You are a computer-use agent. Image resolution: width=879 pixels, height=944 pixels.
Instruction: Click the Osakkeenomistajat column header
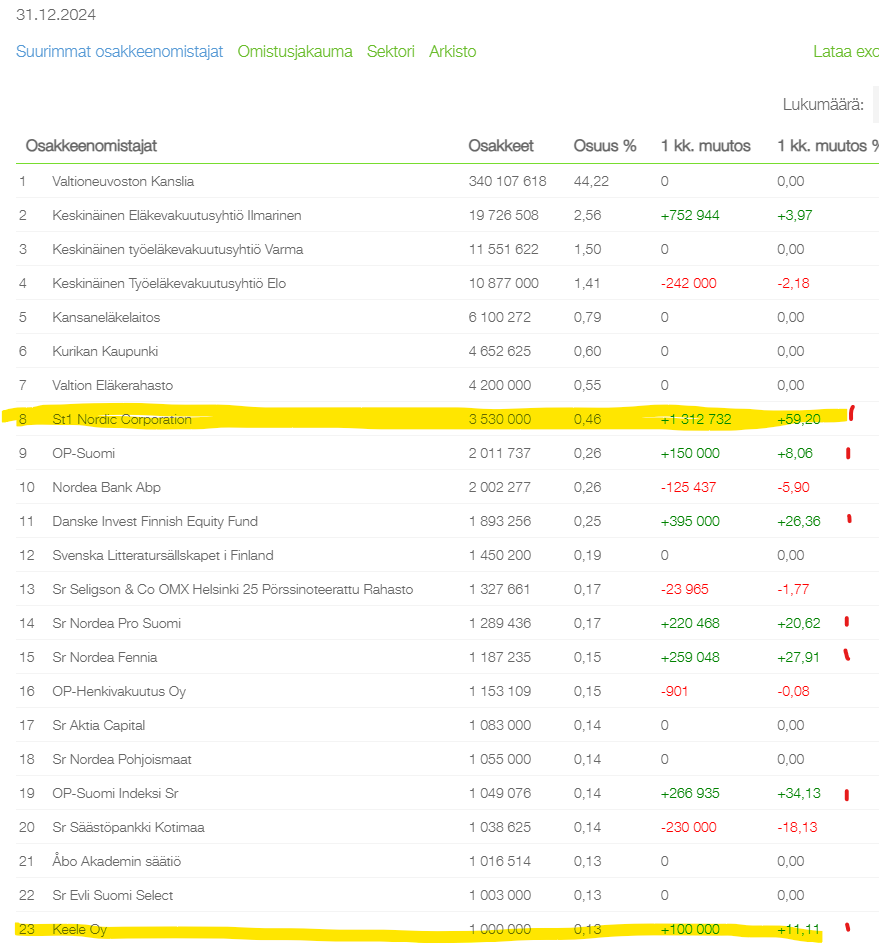pyautogui.click(x=92, y=146)
